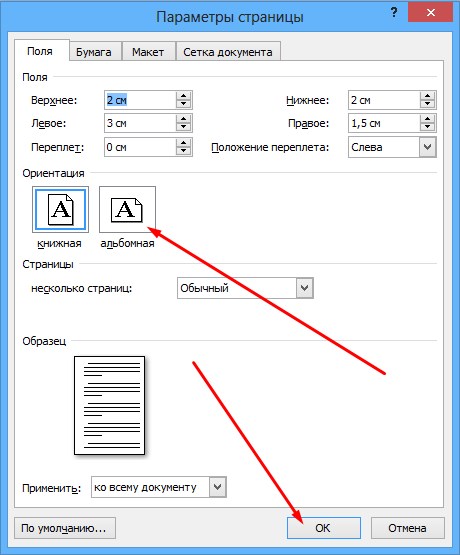
Task: Decrease the Левое margin value
Action: pos(184,127)
